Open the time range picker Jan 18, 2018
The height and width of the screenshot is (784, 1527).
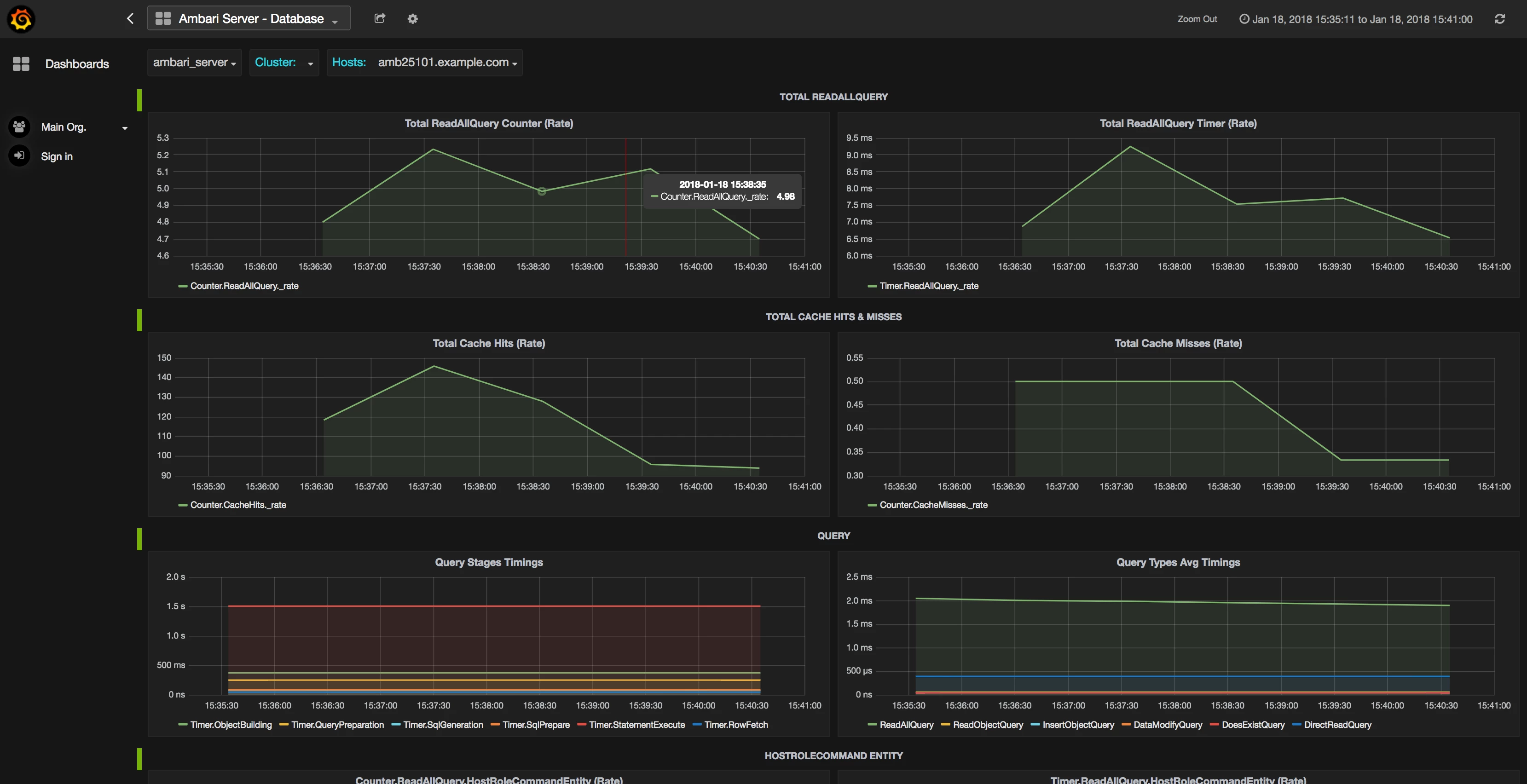[1356, 19]
